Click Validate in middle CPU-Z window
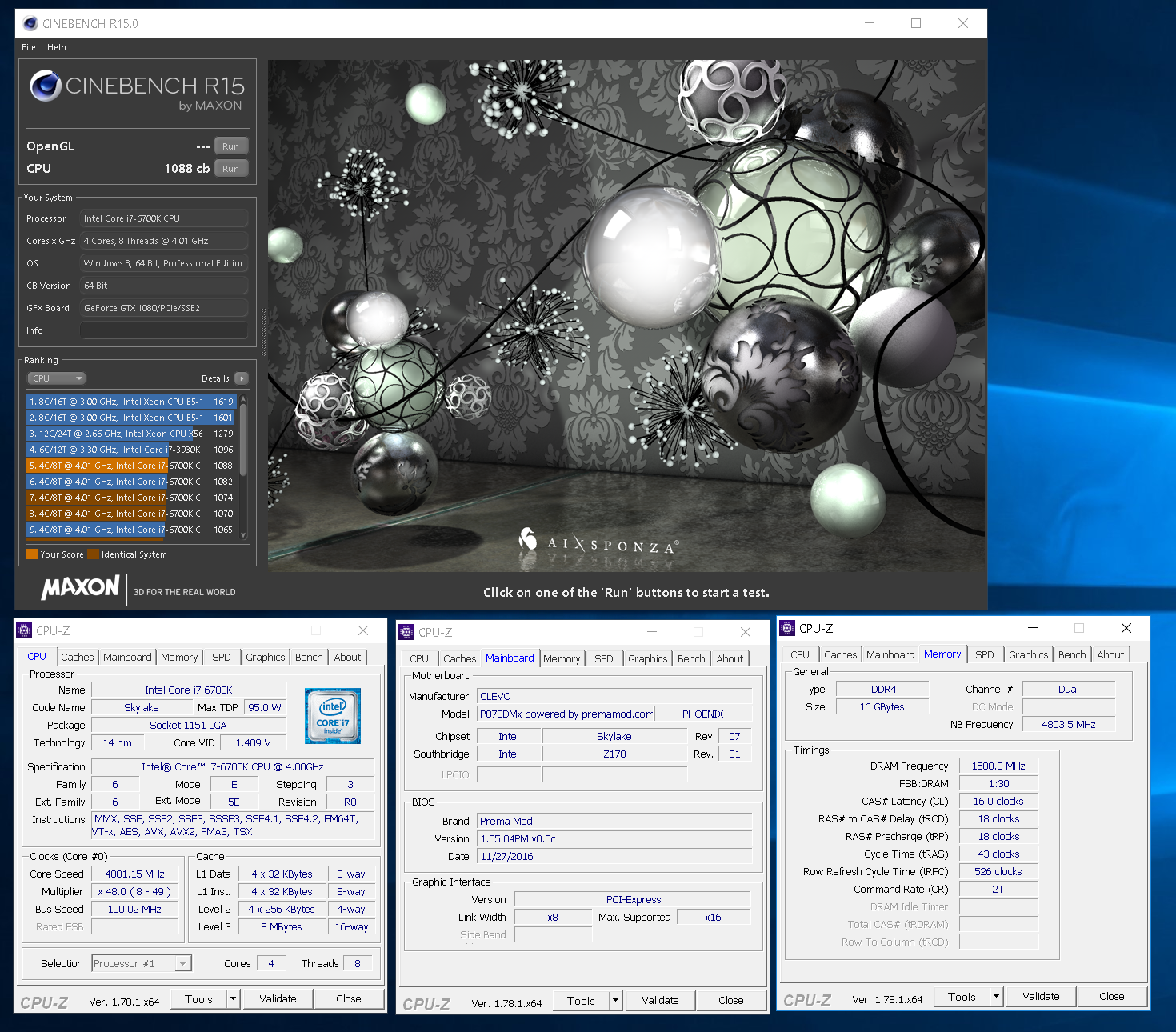The height and width of the screenshot is (1032, 1176). (x=661, y=1001)
